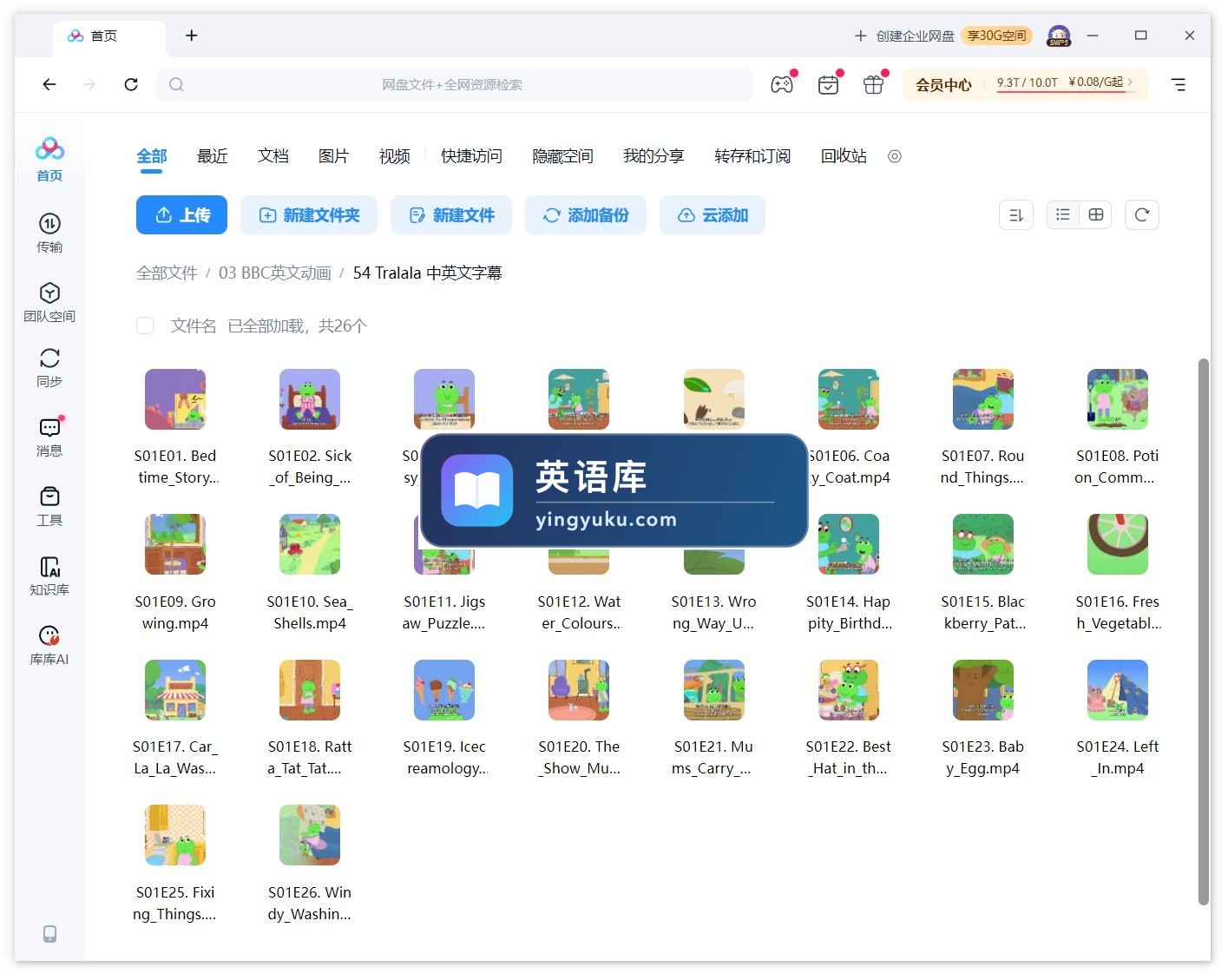The height and width of the screenshot is (980, 1228).
Task: Open the sort order icon
Action: (1016, 214)
